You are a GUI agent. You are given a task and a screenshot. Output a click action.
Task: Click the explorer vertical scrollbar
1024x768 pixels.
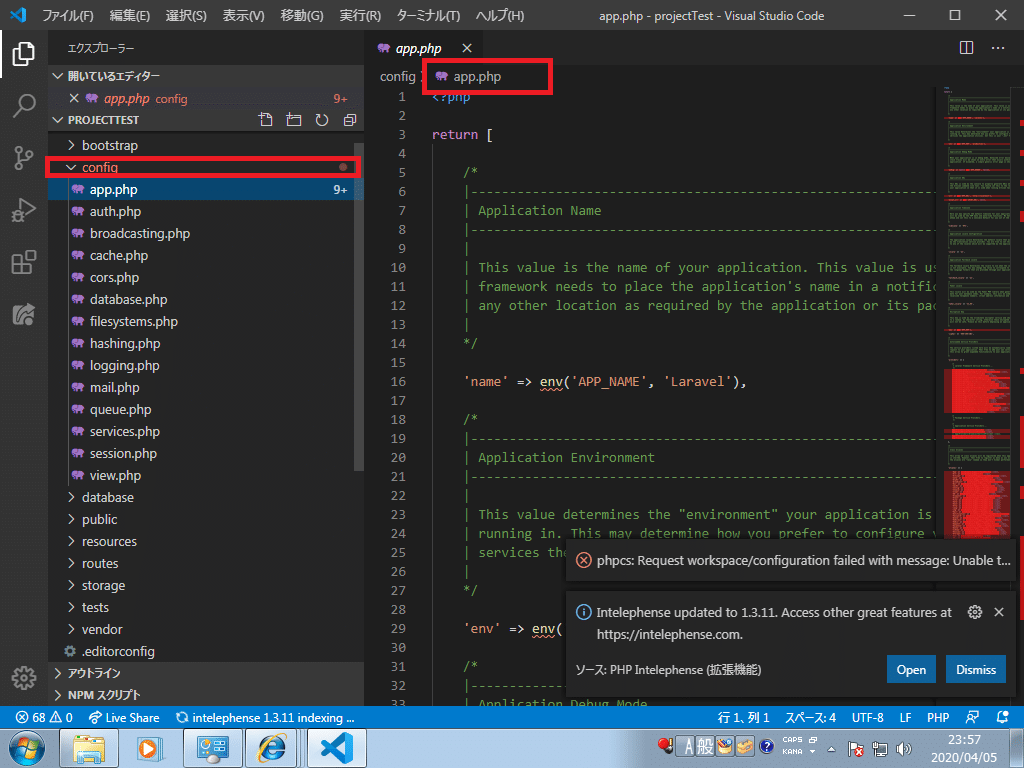pos(359,307)
